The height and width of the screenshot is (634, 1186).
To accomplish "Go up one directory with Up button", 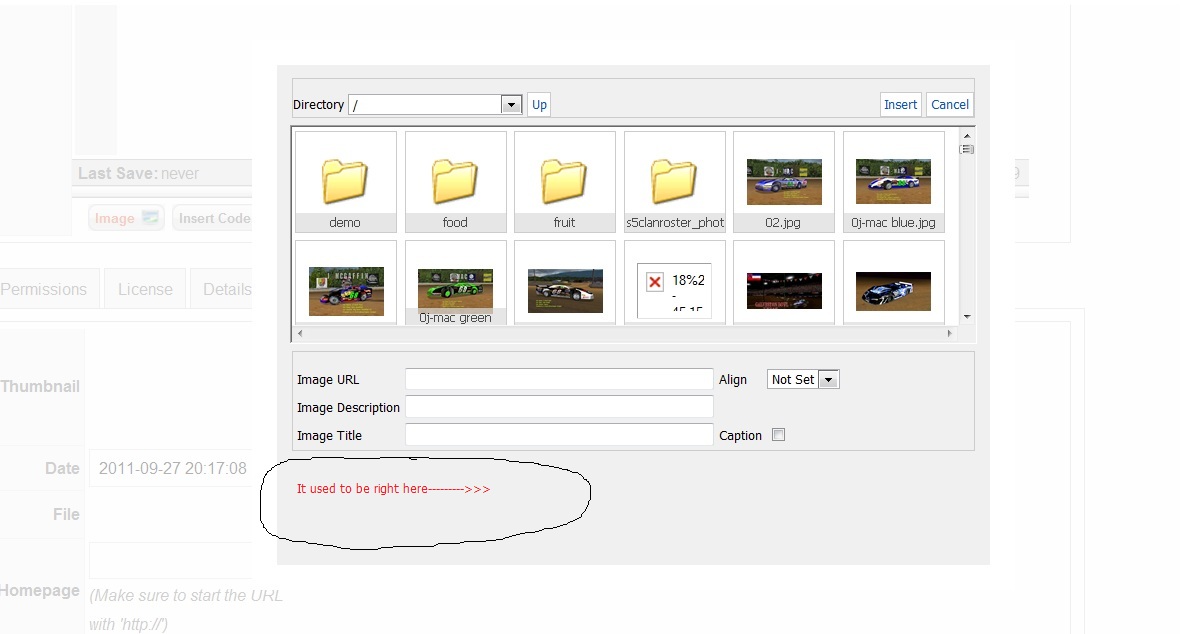I will (x=539, y=104).
